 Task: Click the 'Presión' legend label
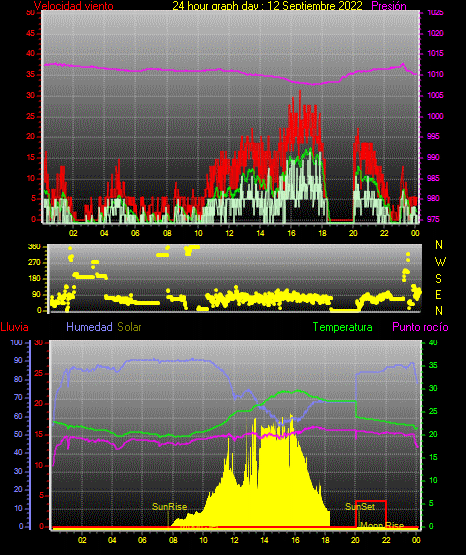[x=389, y=6]
